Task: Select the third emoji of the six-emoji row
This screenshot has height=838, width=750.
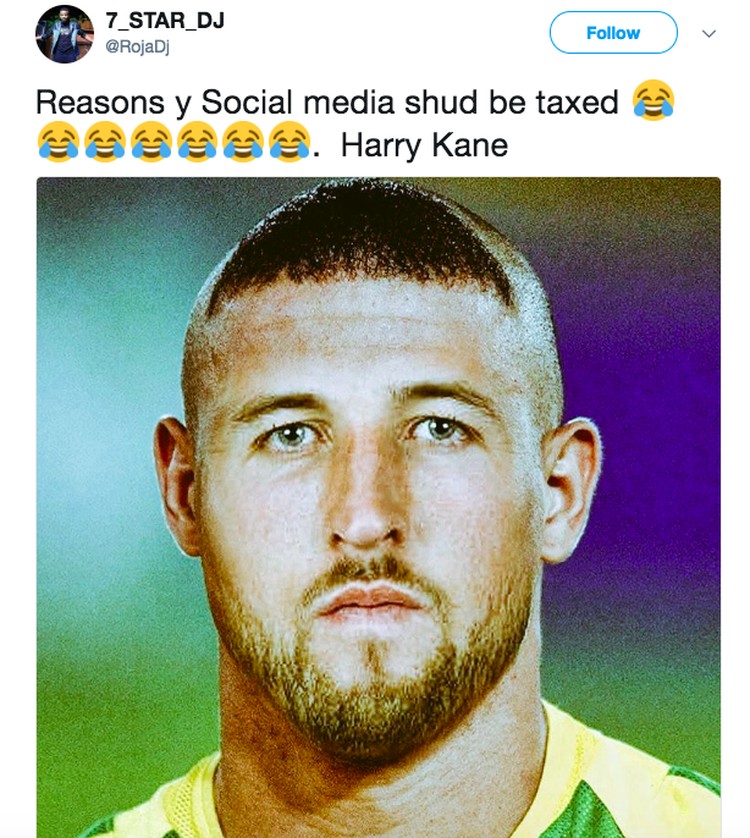Action: point(151,142)
